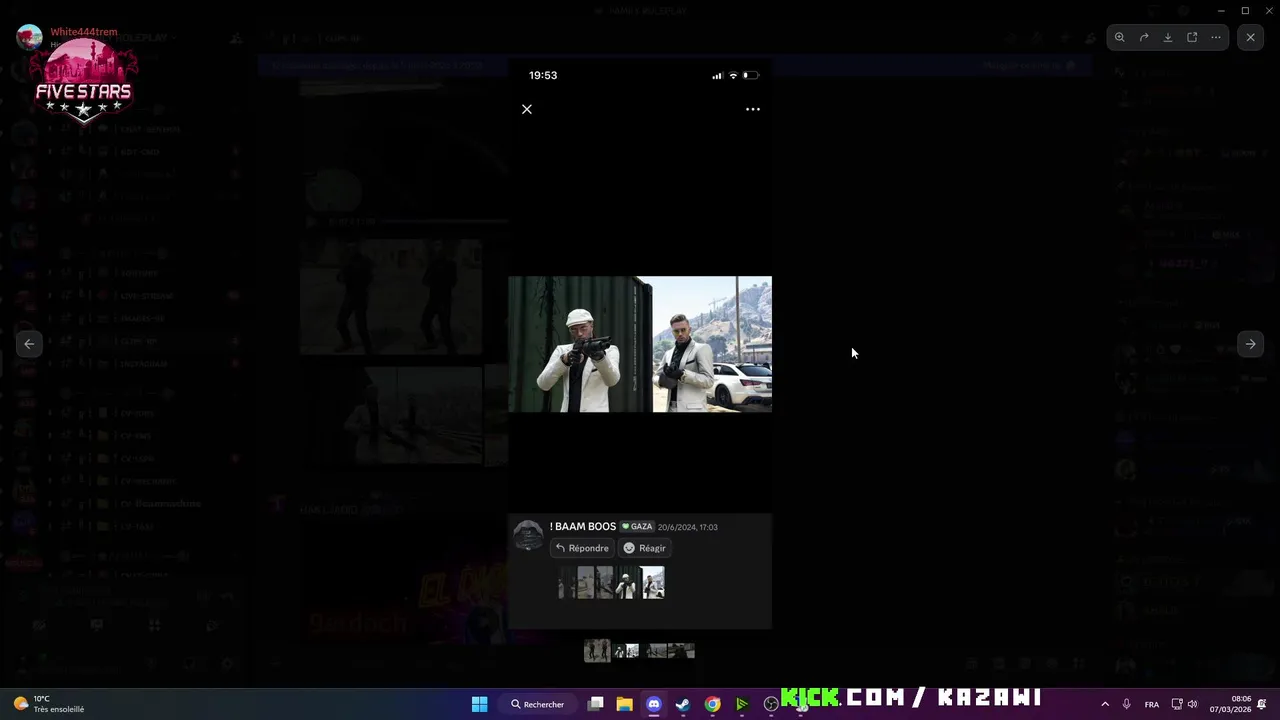This screenshot has width=1280, height=720.
Task: Select the second carousel thumbnail with white suits
Action: pos(627,651)
